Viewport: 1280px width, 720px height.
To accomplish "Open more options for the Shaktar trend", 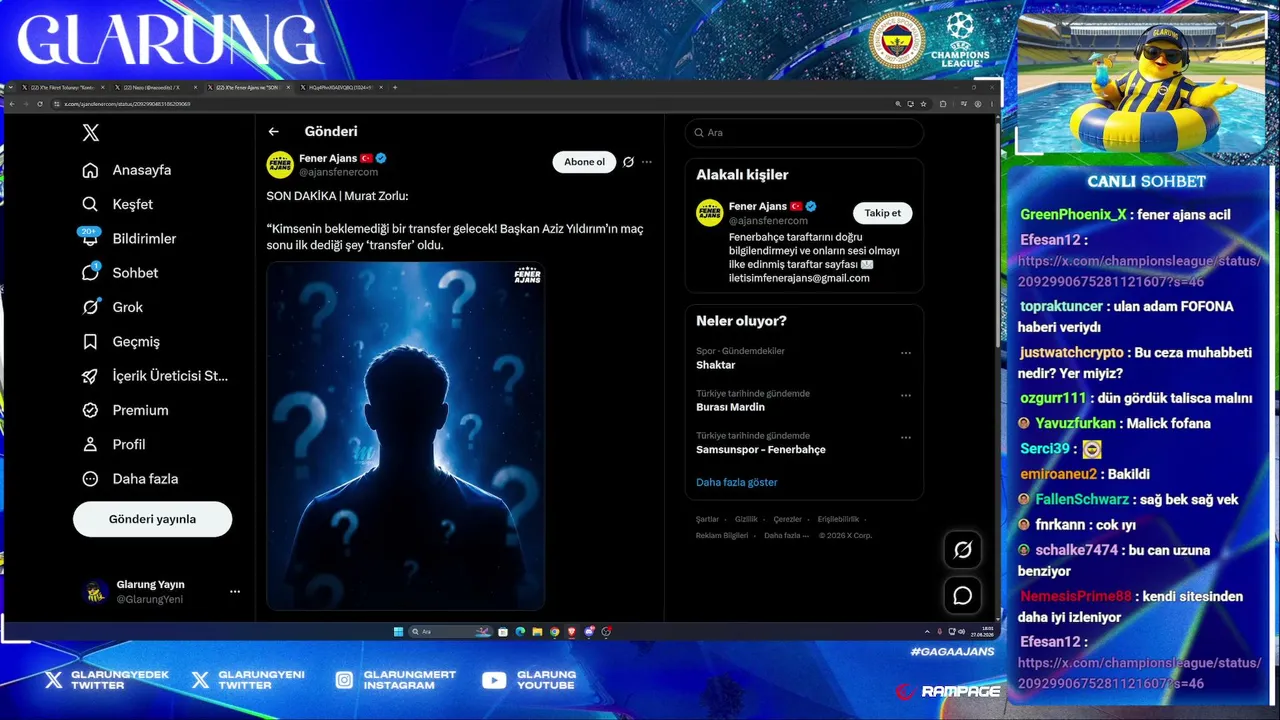I will click(x=906, y=353).
